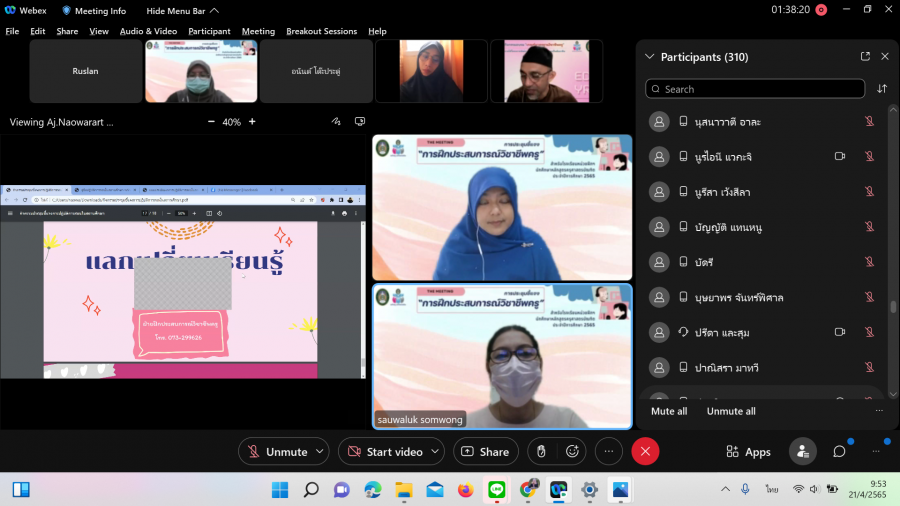Pop out the Participants panel
Viewport: 900px width, 506px height.
point(865,57)
